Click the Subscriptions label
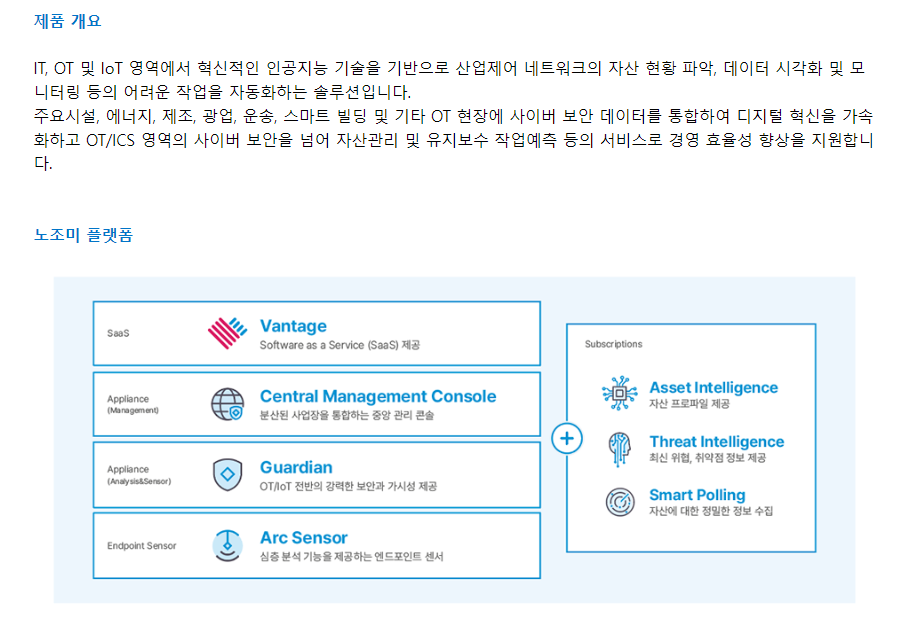 point(613,344)
